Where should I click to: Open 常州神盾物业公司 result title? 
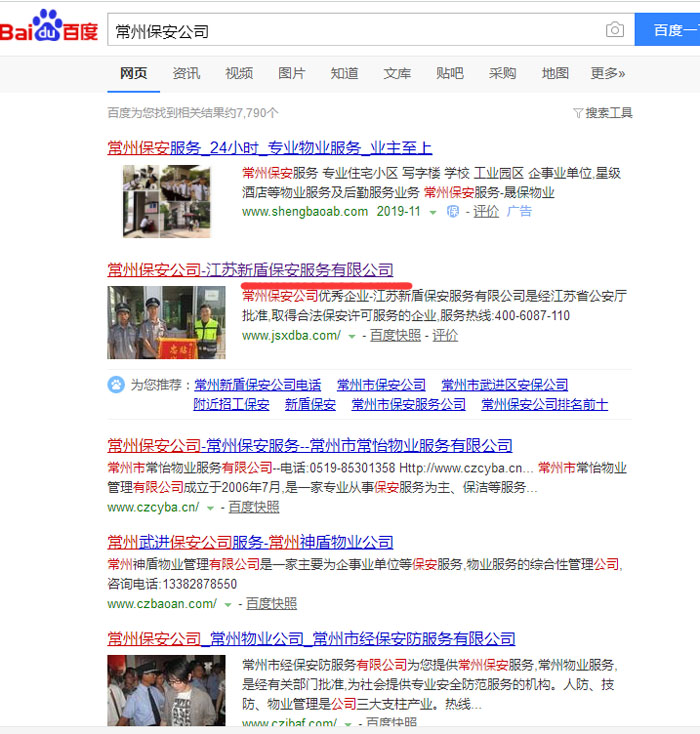(251, 543)
